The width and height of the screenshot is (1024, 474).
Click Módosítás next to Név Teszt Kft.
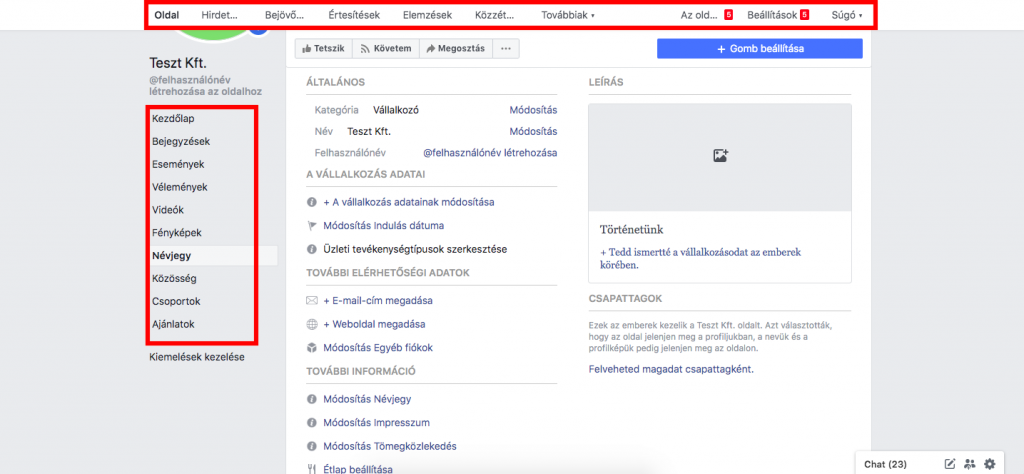tap(533, 132)
